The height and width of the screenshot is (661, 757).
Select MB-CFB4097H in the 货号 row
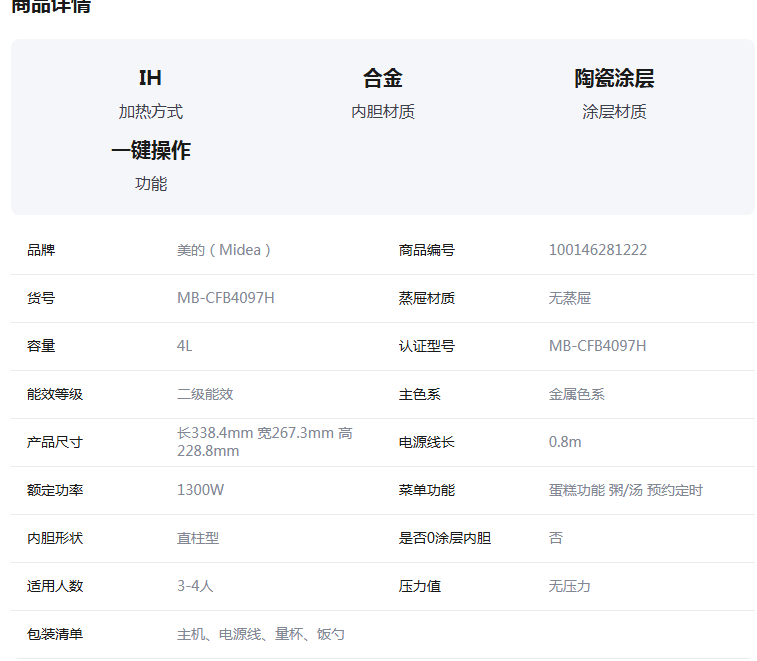click(x=225, y=298)
